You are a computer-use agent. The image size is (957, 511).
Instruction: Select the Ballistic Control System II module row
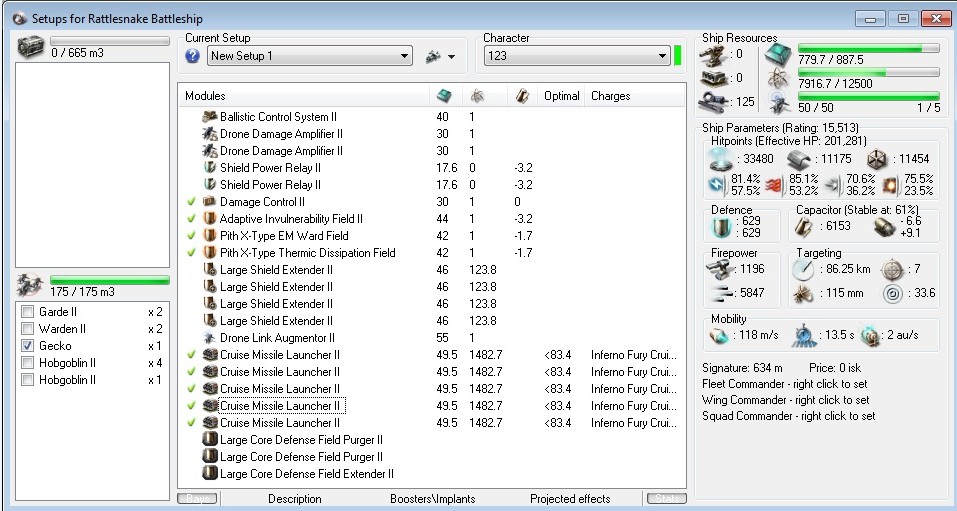(x=432, y=117)
